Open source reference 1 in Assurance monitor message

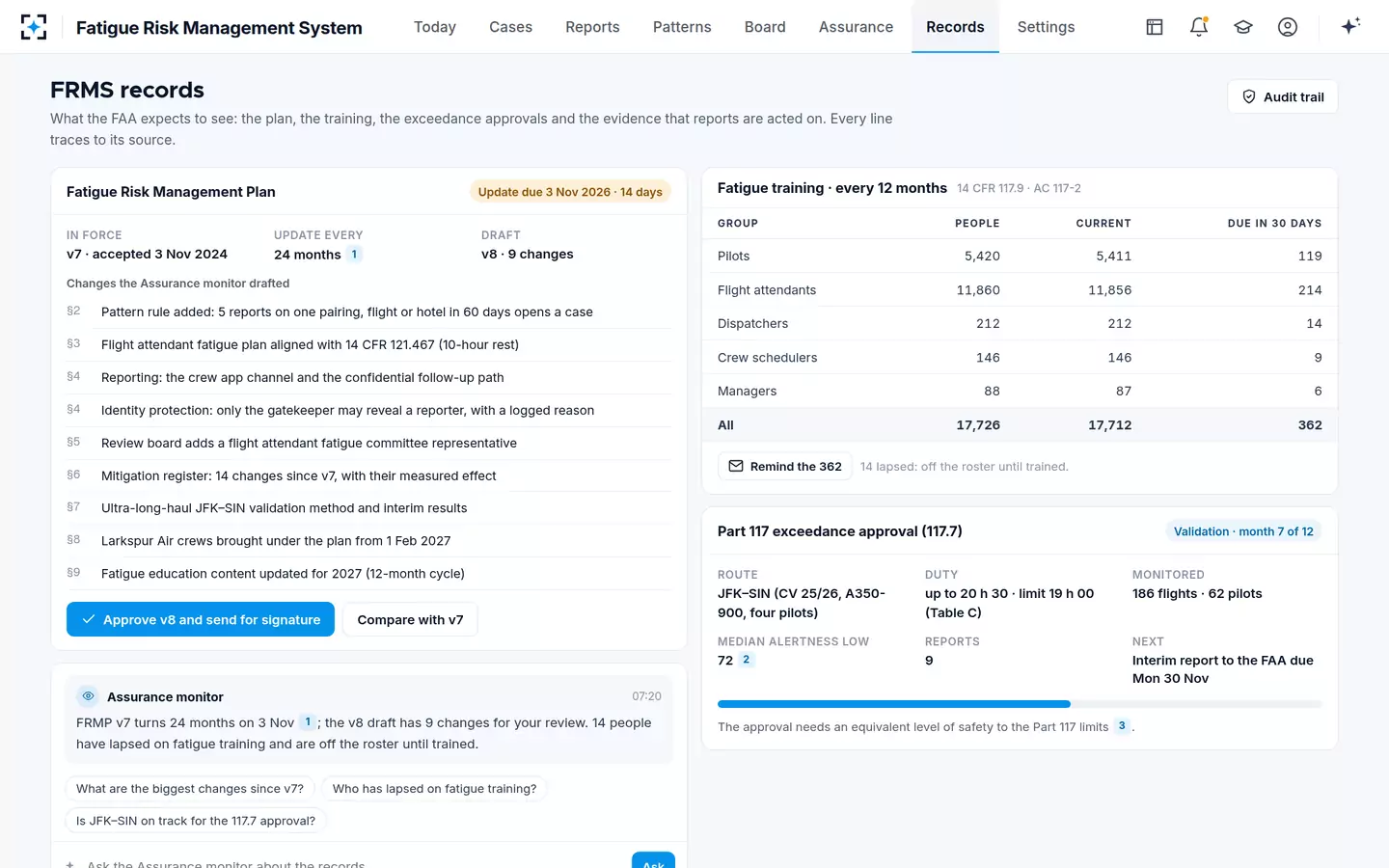click(308, 722)
